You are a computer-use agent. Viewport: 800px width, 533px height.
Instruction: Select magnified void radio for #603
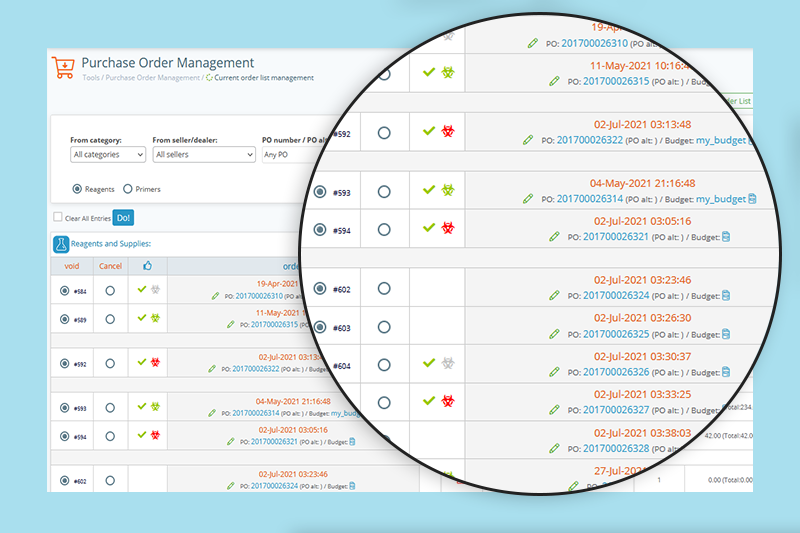pyautogui.click(x=320, y=327)
